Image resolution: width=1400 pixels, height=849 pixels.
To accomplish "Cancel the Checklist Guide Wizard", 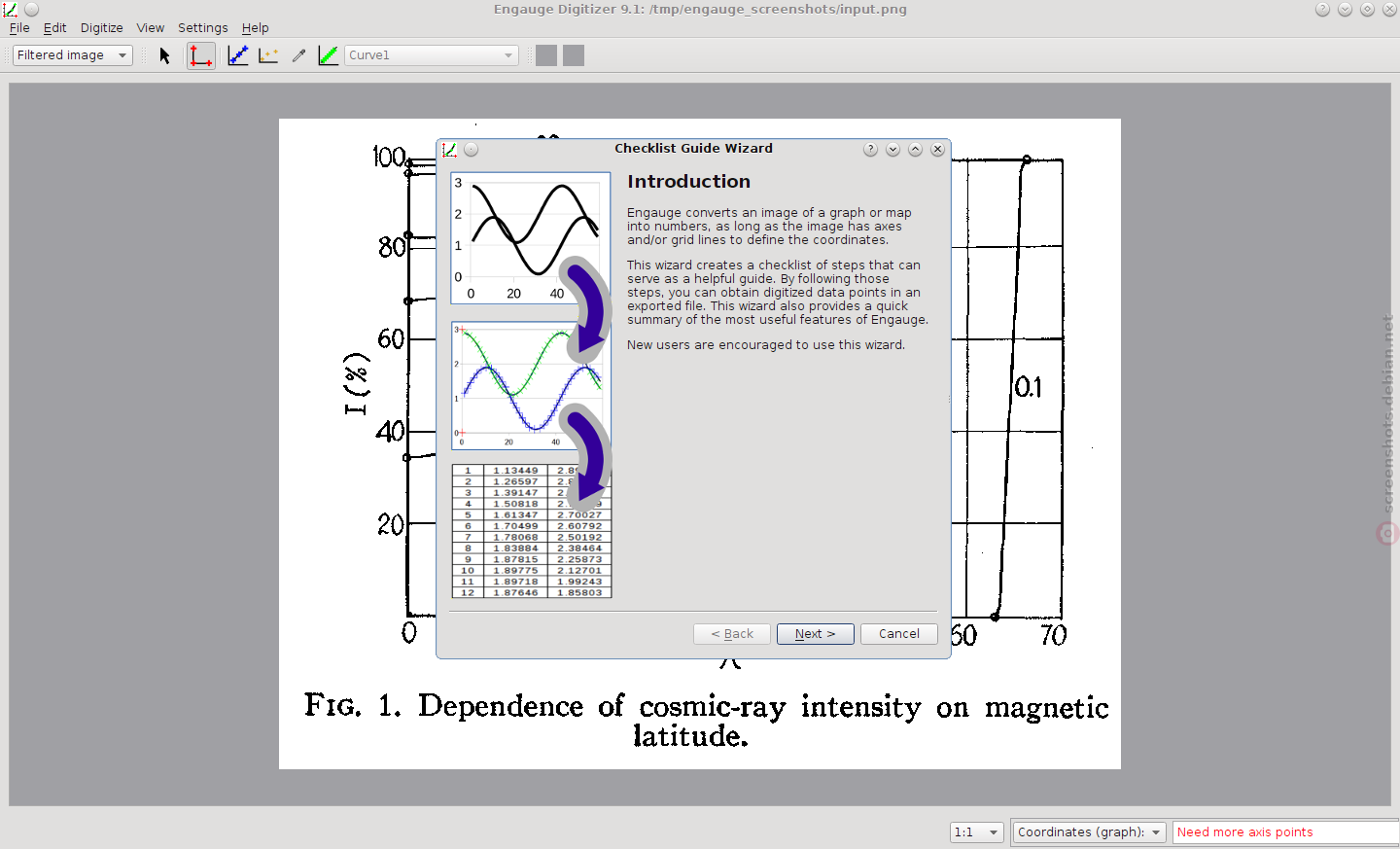I will (x=898, y=634).
